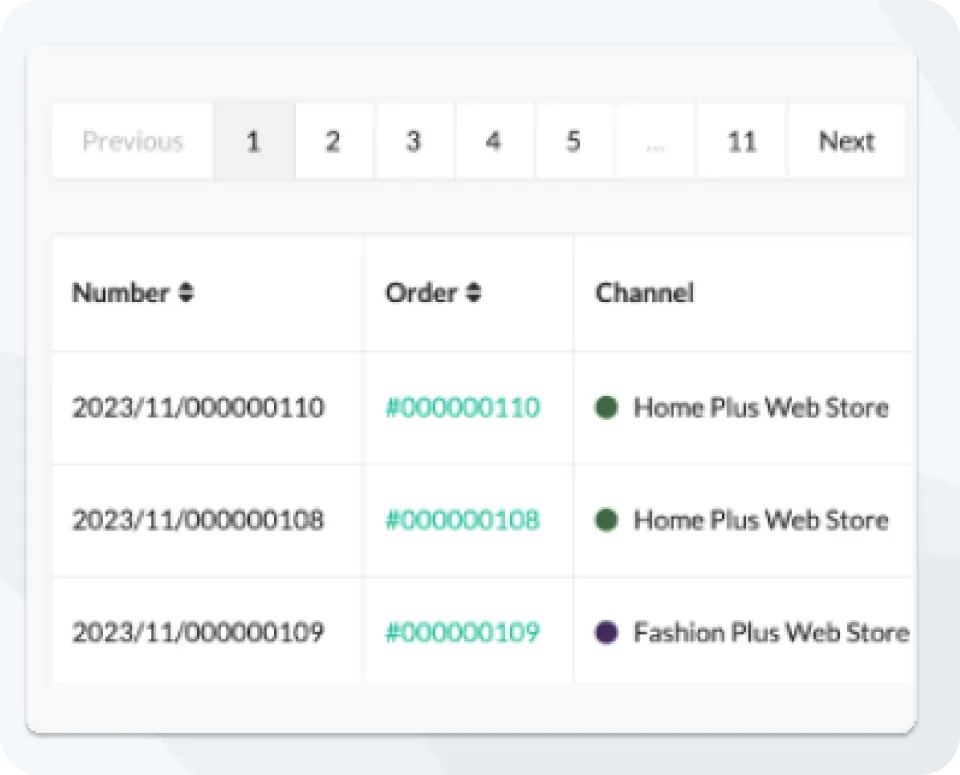The height and width of the screenshot is (775, 960).
Task: Click green dot for order 110 channel
Action: tap(606, 408)
